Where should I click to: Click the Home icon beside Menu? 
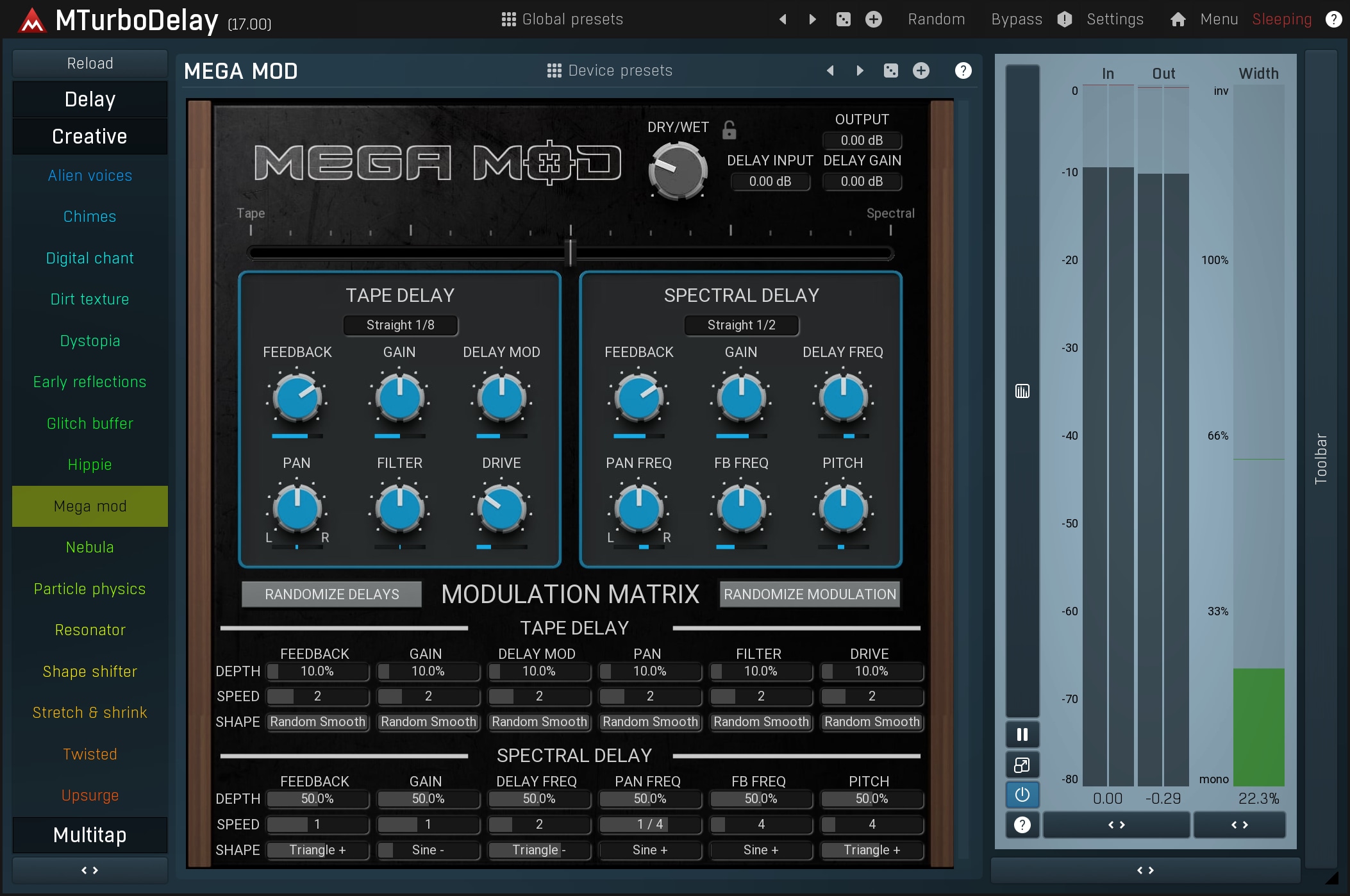coord(1178,19)
